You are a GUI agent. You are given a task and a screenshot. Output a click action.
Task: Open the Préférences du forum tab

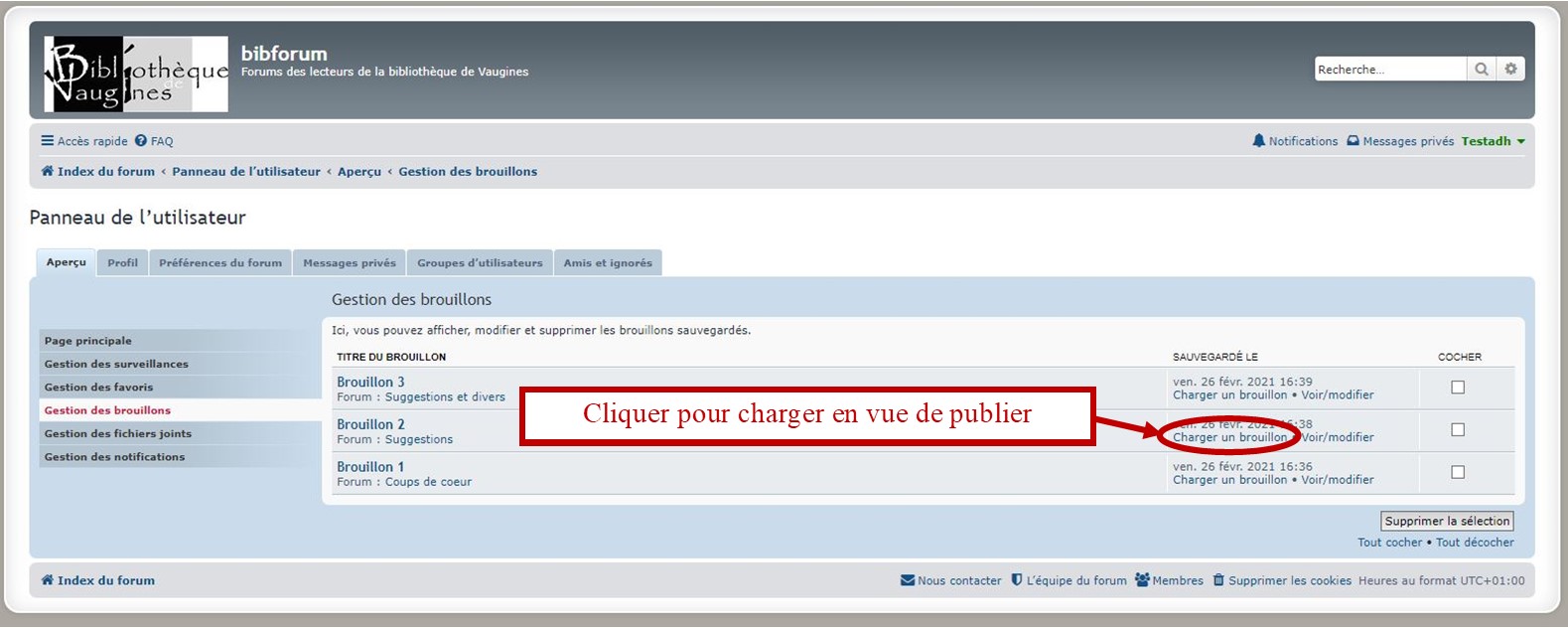click(x=219, y=263)
